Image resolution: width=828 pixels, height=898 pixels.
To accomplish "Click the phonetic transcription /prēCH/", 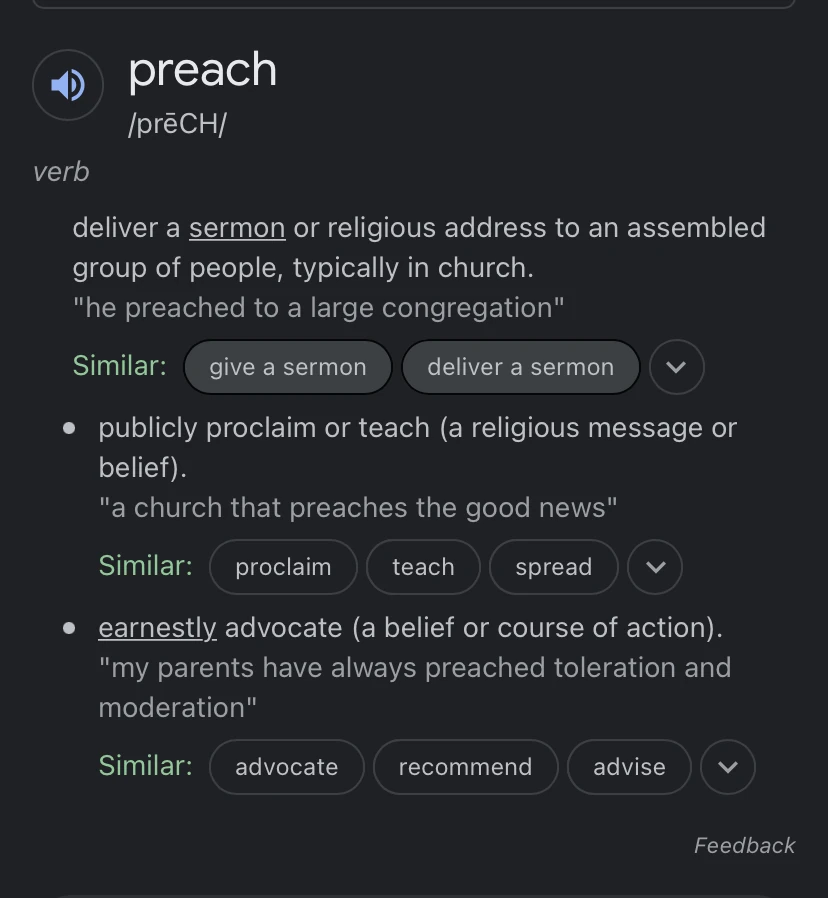I will [x=177, y=124].
